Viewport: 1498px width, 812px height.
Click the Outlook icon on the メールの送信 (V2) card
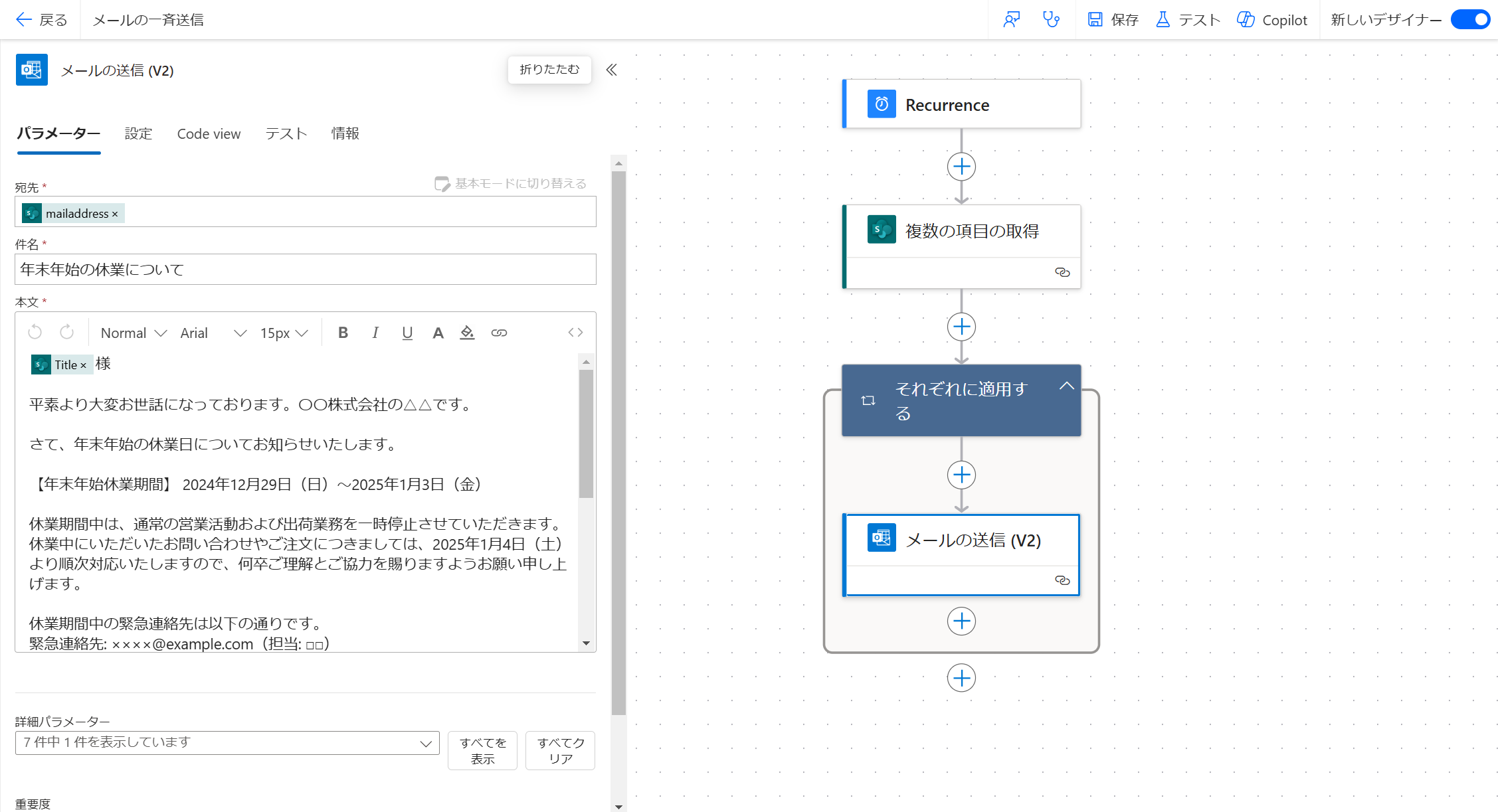click(882, 538)
